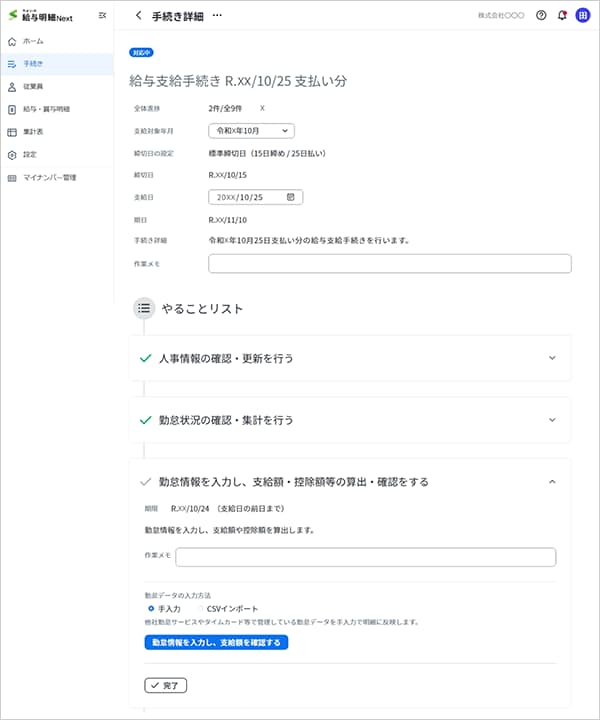
Task: Open 手続き in the sidebar
Action: 57,64
